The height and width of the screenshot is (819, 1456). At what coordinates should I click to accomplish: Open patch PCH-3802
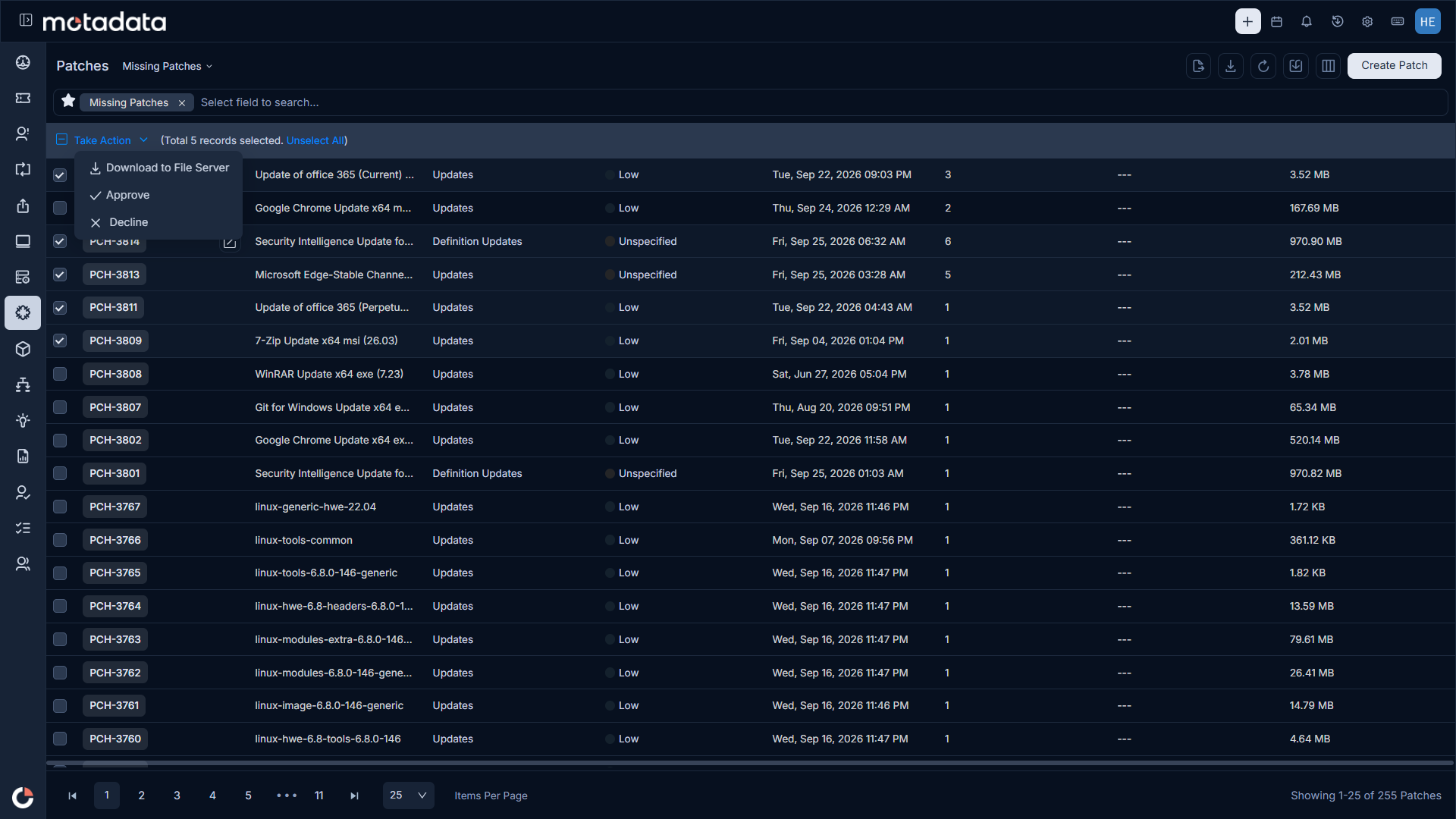(x=115, y=441)
